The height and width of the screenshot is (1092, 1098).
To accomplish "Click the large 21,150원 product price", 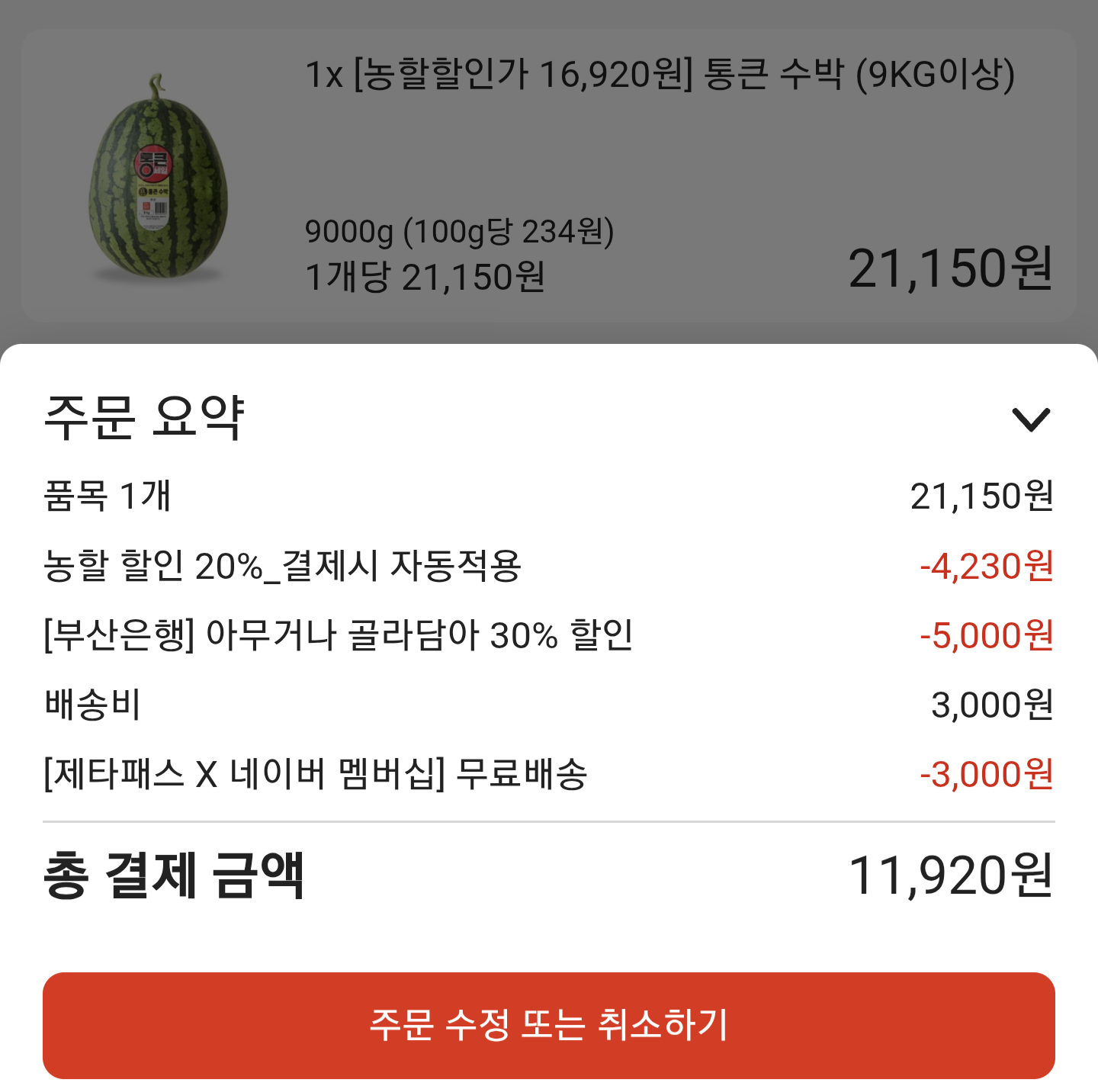I will 951,268.
